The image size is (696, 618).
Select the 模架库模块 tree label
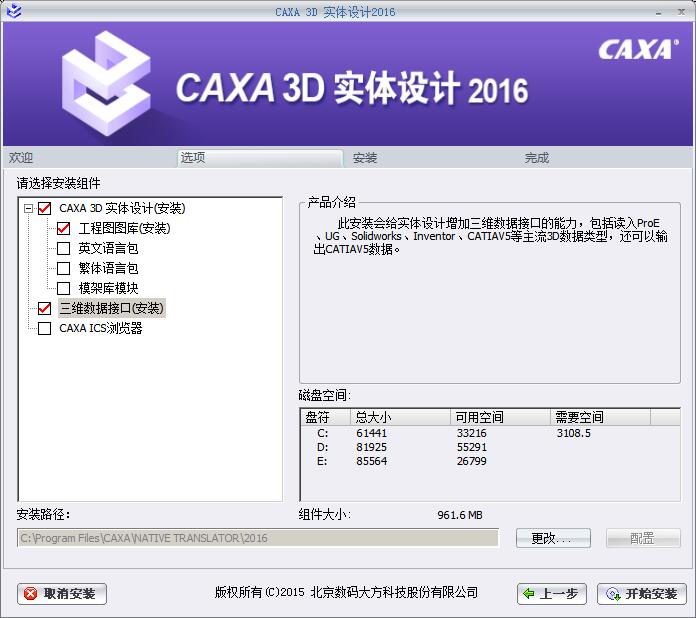108,288
